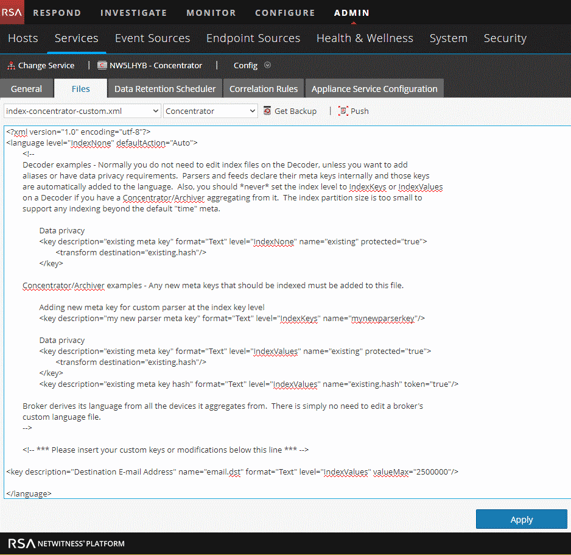Screen dimensions: 571x555
Task: Click the NWSLHYB Concentrator service icon
Action: (x=102, y=65)
